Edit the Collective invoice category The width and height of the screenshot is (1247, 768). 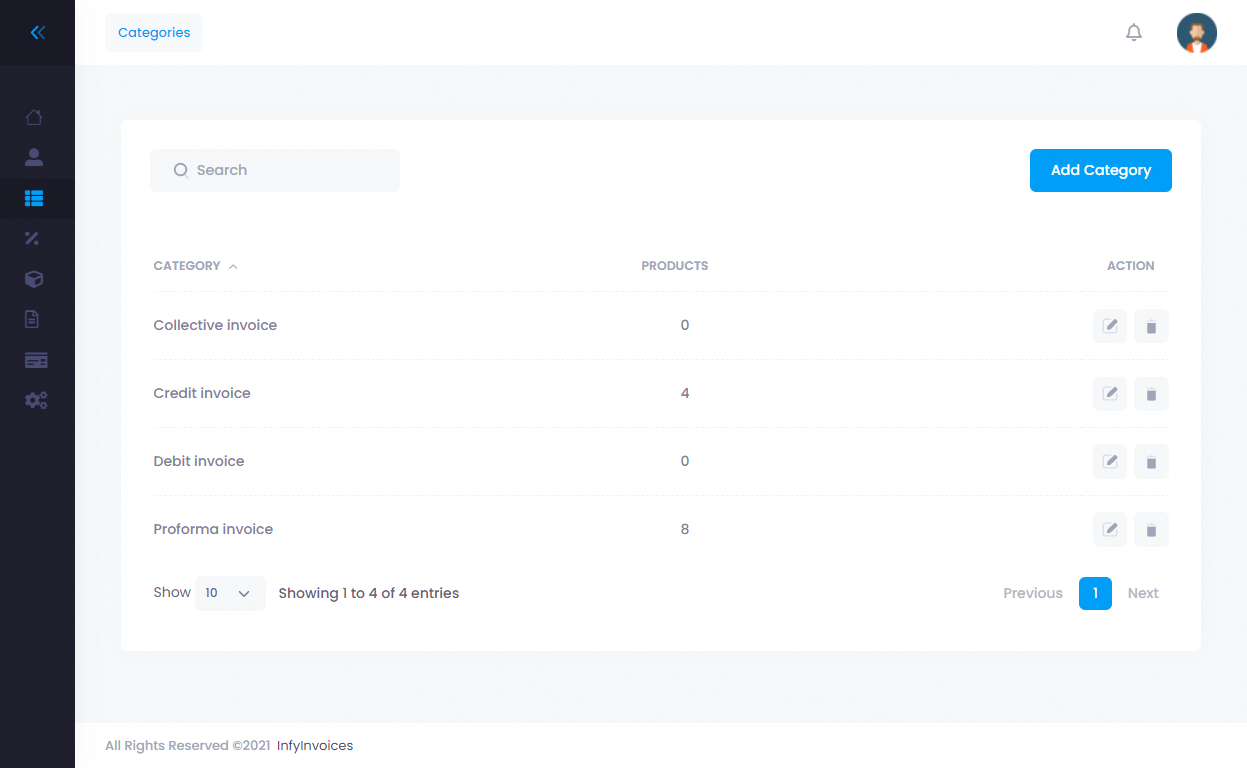[1109, 326]
